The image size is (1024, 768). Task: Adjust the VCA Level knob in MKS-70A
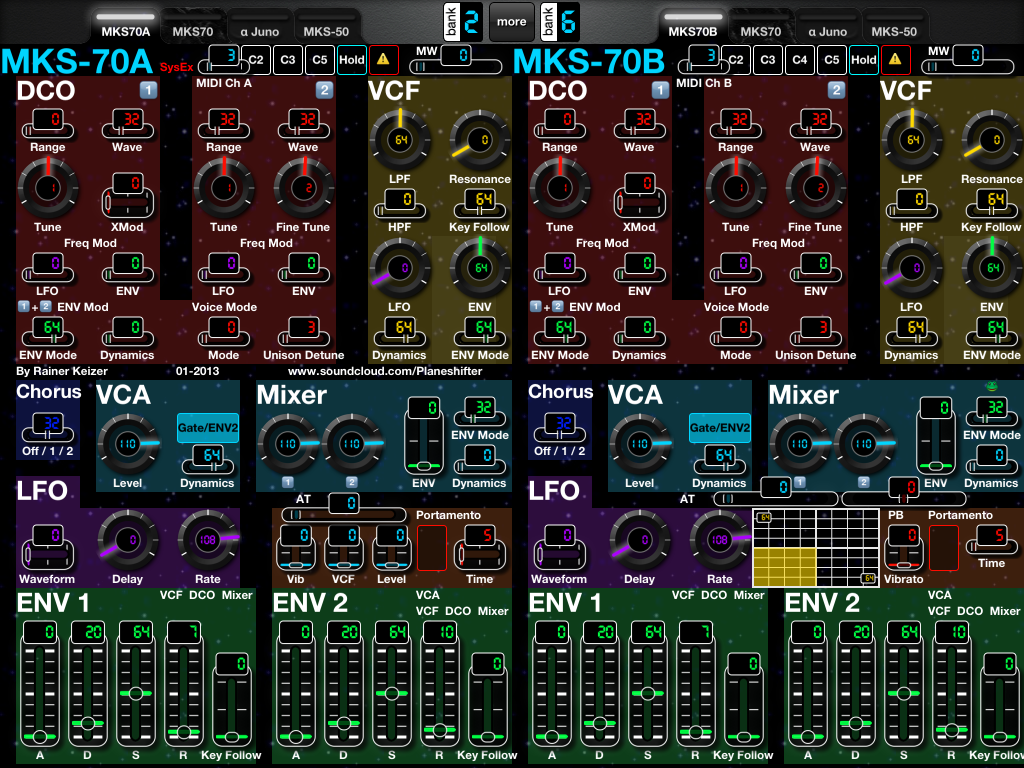tap(128, 444)
